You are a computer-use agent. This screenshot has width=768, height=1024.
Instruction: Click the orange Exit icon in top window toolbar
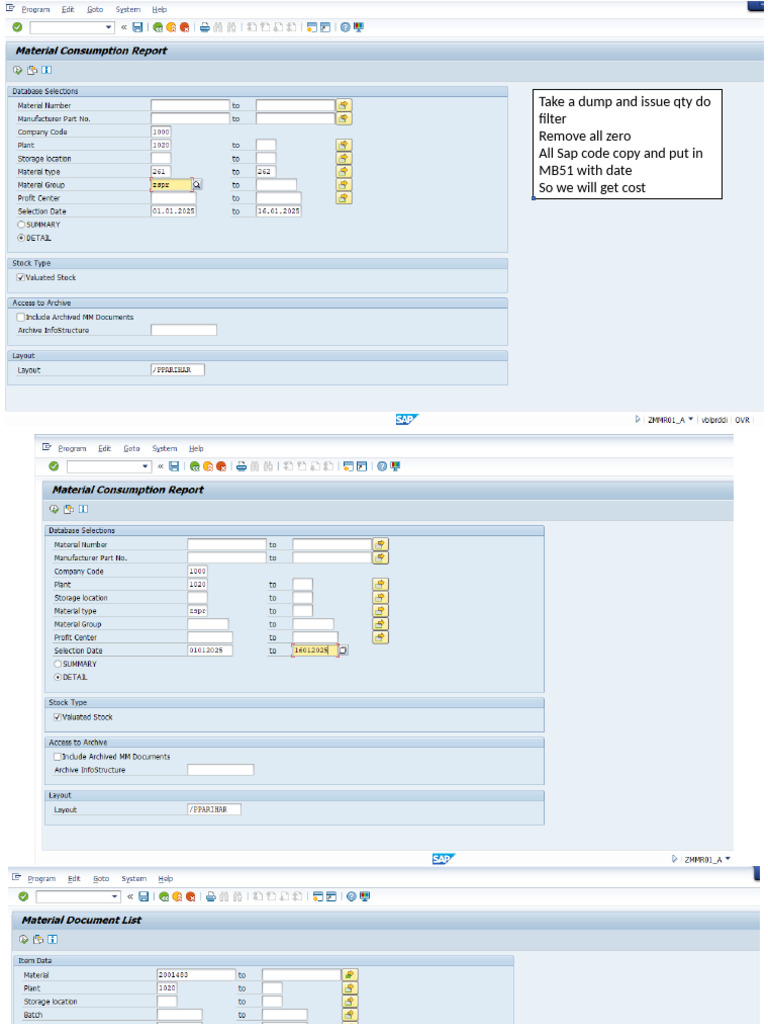click(x=171, y=27)
